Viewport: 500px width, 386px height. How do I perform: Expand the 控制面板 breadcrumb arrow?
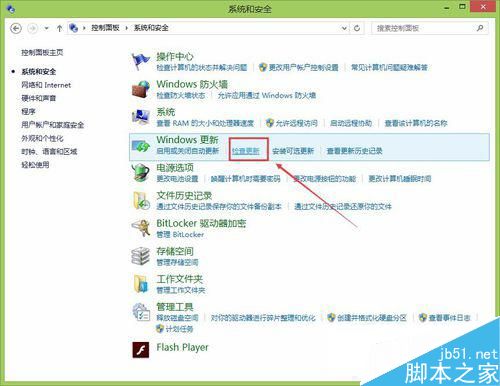[x=127, y=28]
